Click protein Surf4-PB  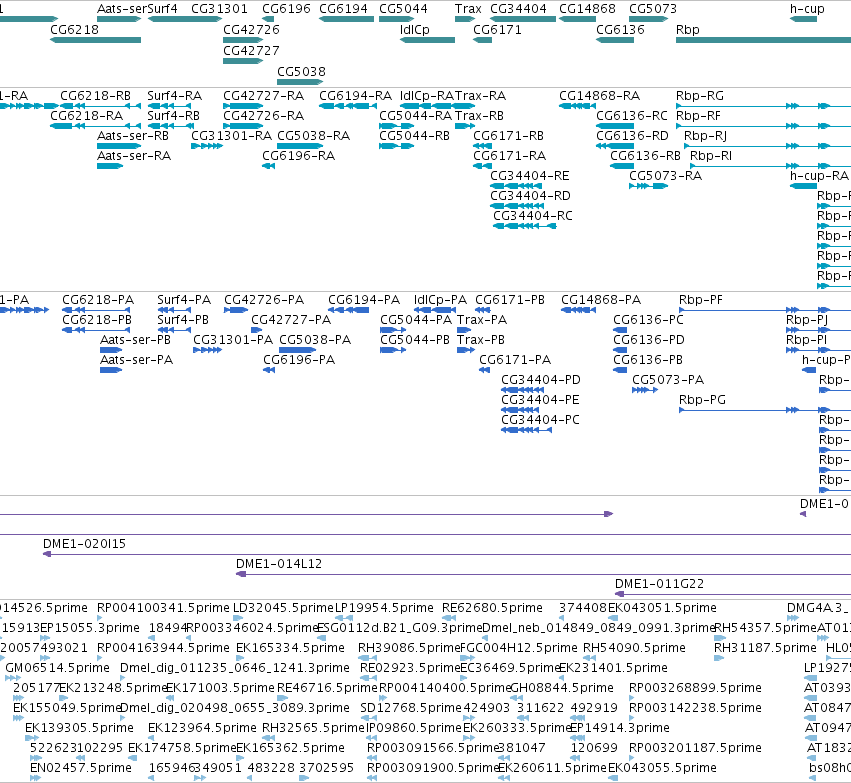[174, 330]
